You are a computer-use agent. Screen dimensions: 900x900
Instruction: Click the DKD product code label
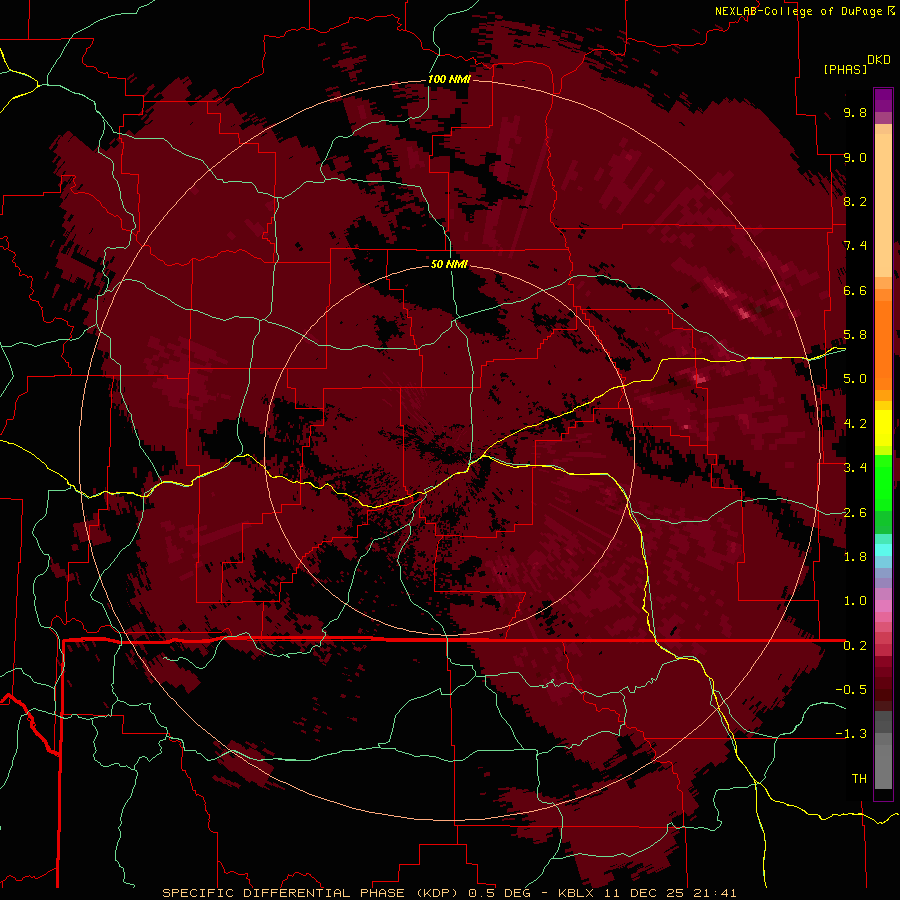[878, 60]
